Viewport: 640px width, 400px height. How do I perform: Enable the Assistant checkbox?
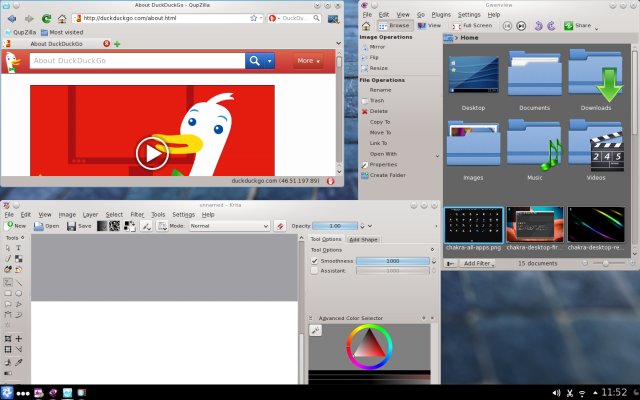coord(314,270)
